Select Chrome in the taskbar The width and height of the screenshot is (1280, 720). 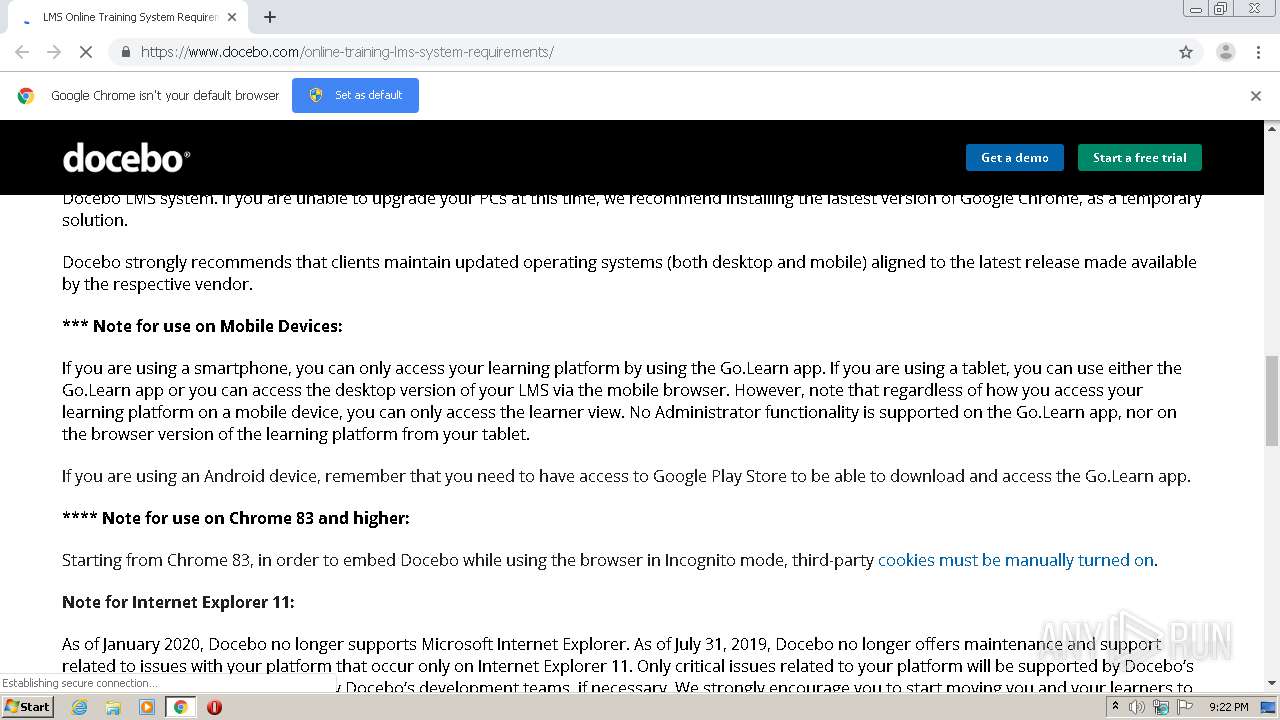click(x=180, y=707)
